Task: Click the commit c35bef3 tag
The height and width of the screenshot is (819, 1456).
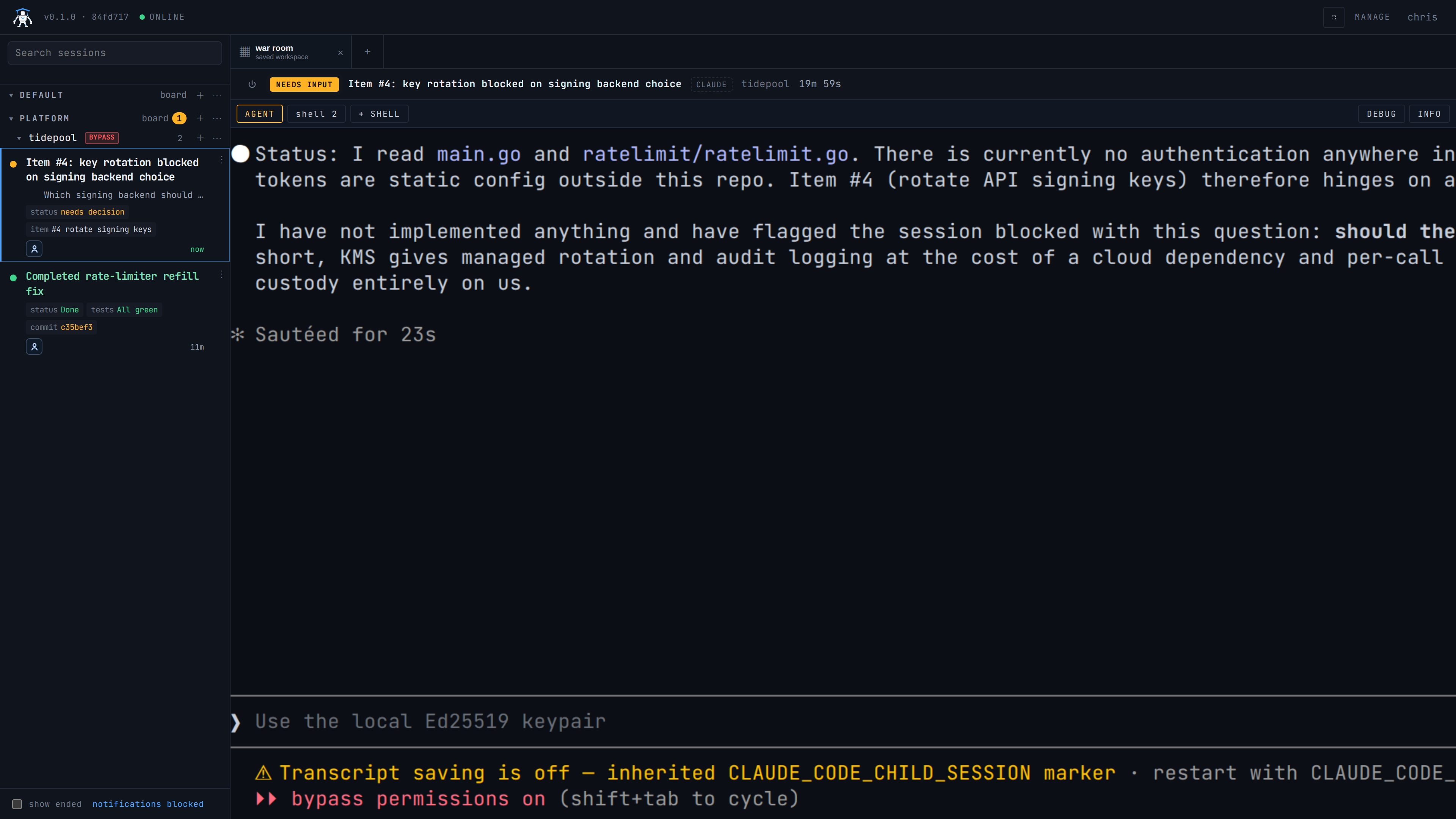Action: (x=61, y=327)
